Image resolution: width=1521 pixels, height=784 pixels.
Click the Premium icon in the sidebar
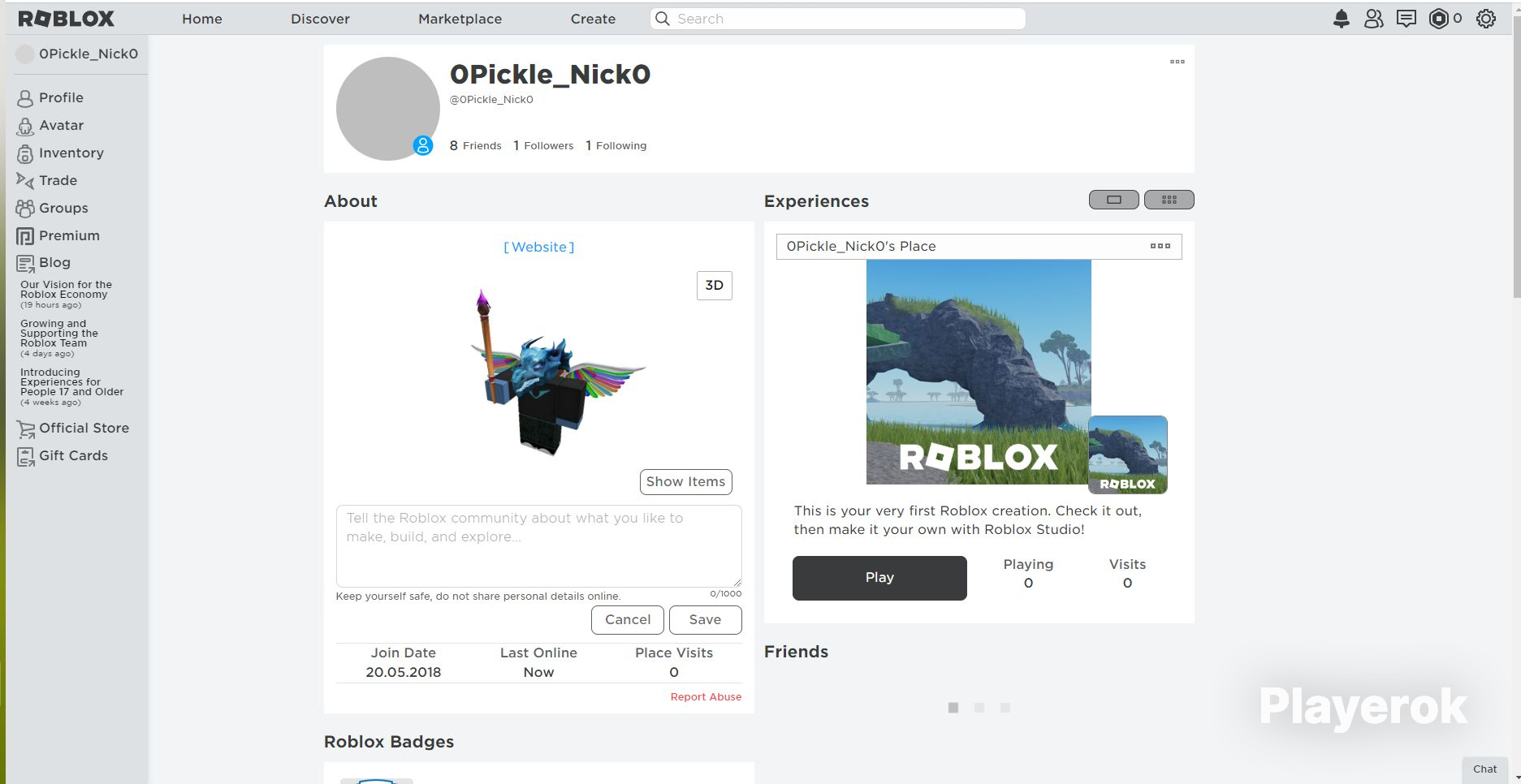point(25,236)
